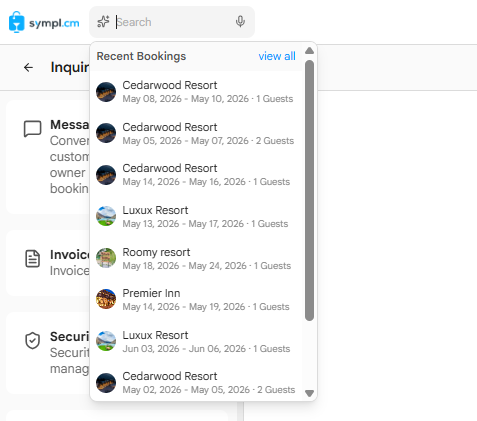The image size is (477, 421).
Task: Click the dropdown scrollbar up arrow
Action: (x=309, y=51)
